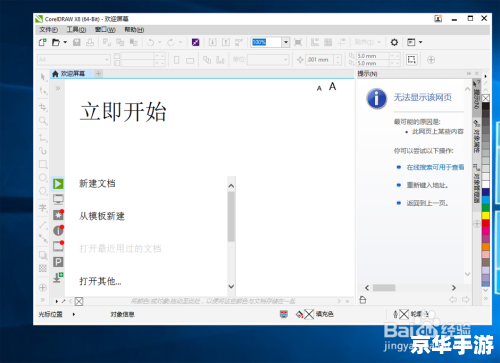The width and height of the screenshot is (500, 363).
Task: Click the Open folder icon in the toolbar
Action: 56,42
